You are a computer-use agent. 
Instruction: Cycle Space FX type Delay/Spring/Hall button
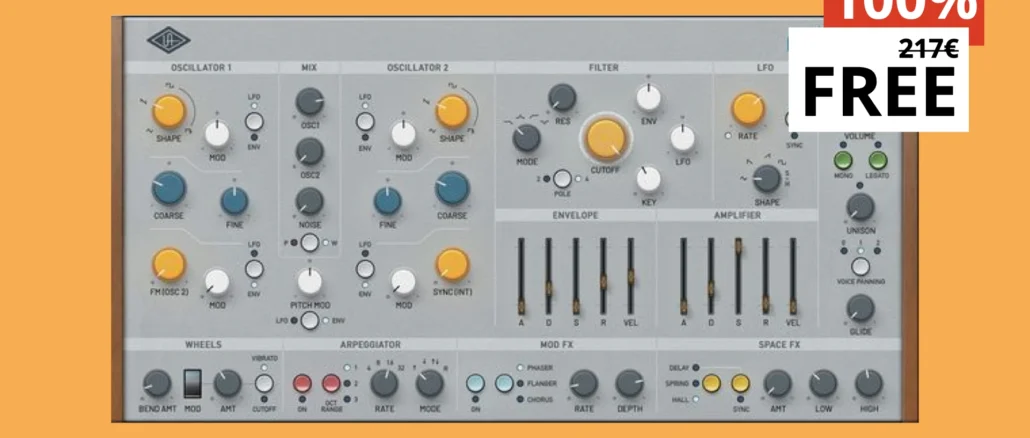[711, 383]
